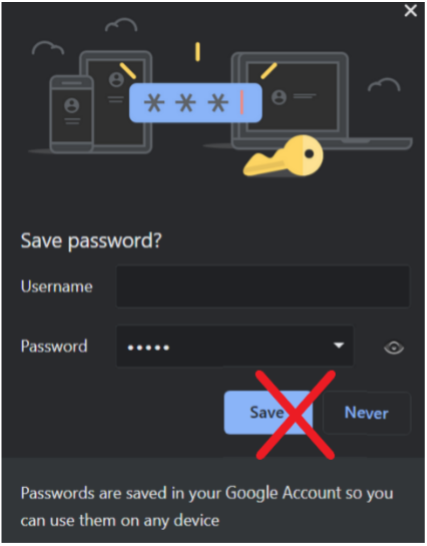Click the Save password? heading
427x546 pixels.
(91, 241)
